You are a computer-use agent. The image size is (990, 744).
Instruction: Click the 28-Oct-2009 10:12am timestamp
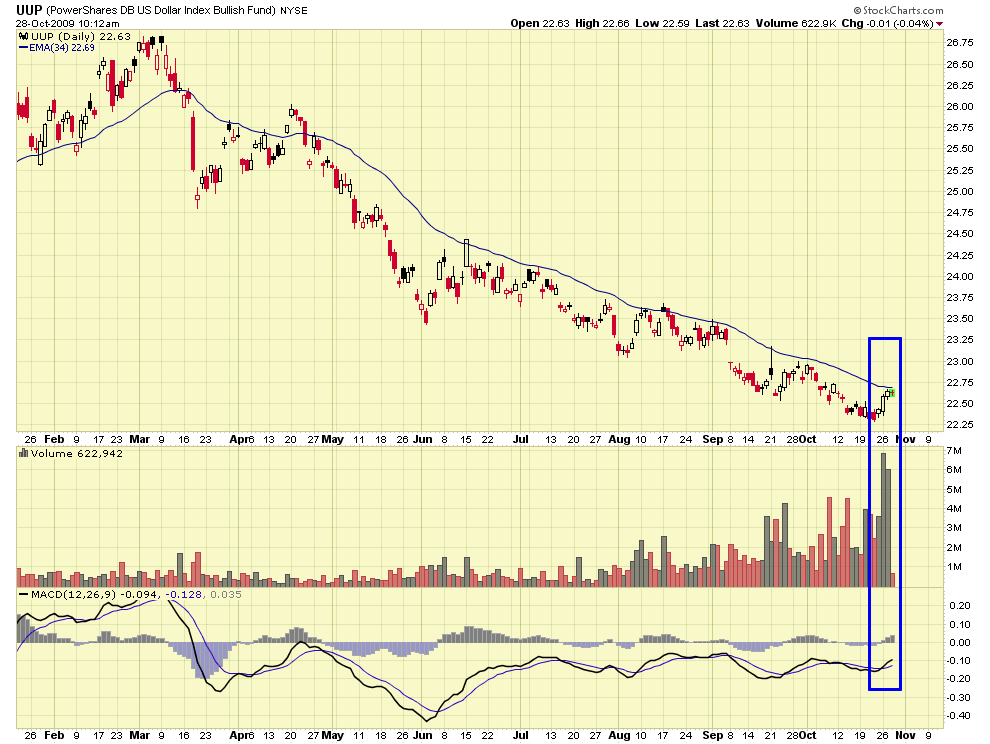pyautogui.click(x=68, y=23)
